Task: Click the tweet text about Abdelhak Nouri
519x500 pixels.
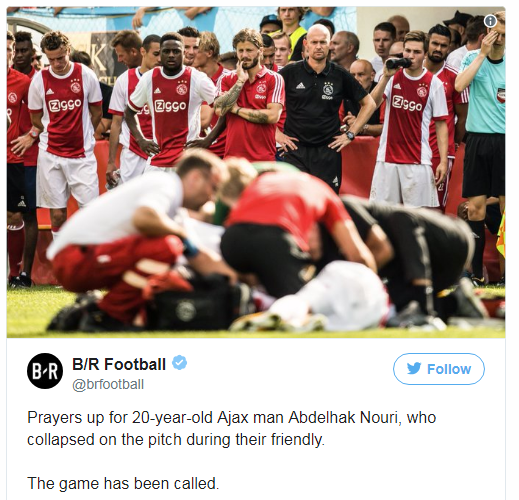Action: (232, 429)
